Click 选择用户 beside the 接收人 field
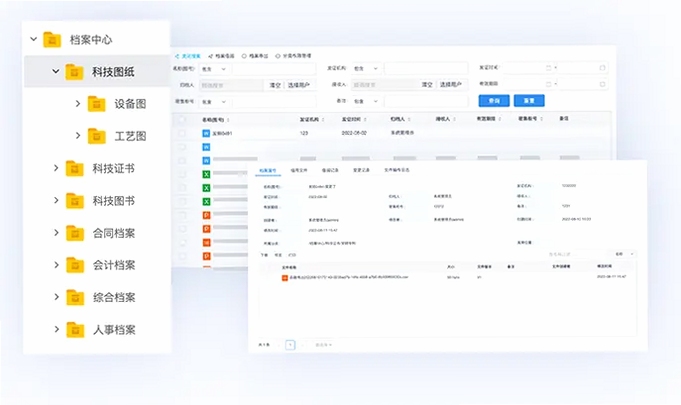Screen dimensions: 681x405 [451, 85]
